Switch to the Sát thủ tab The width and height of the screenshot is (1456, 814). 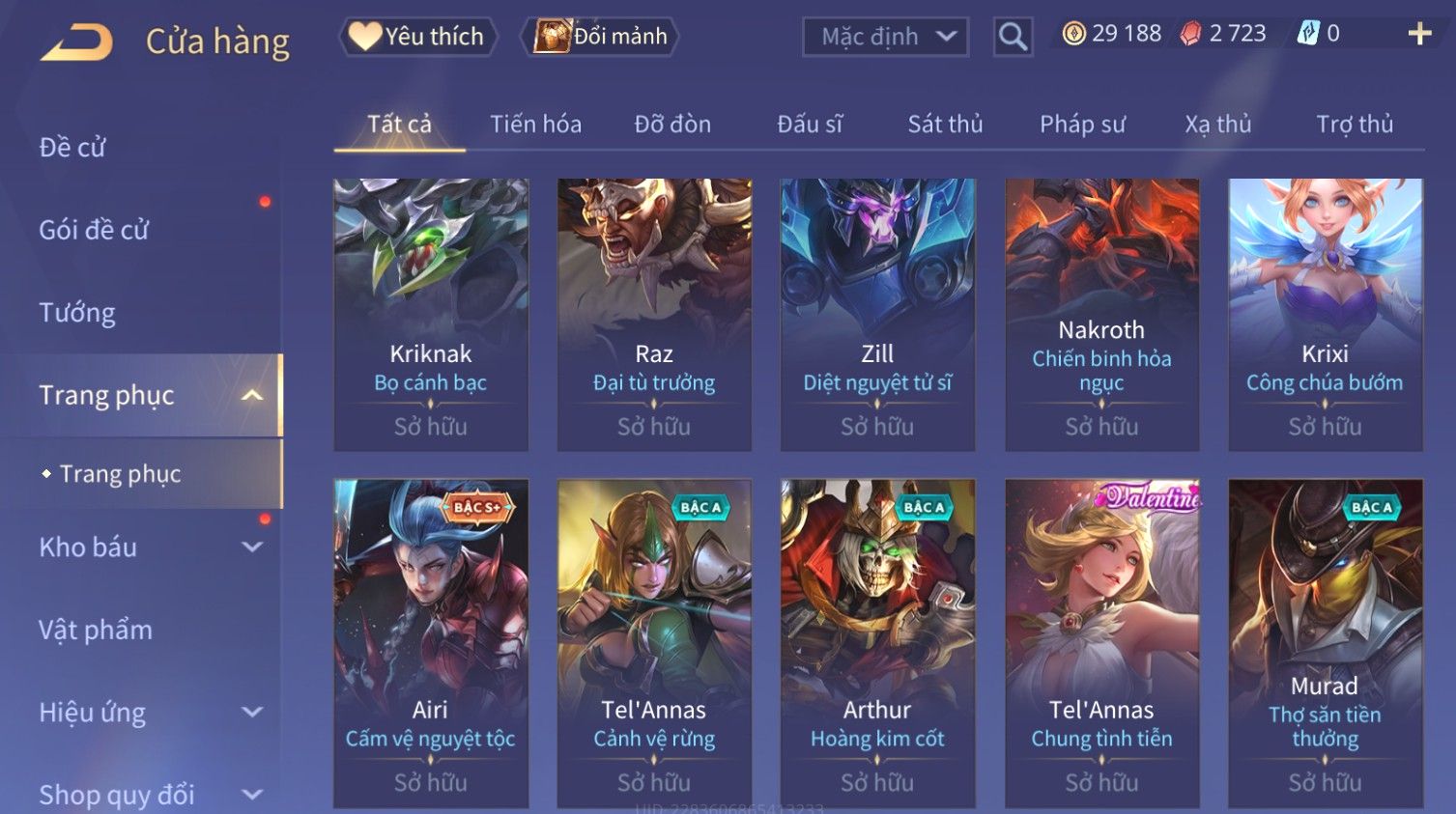[945, 125]
